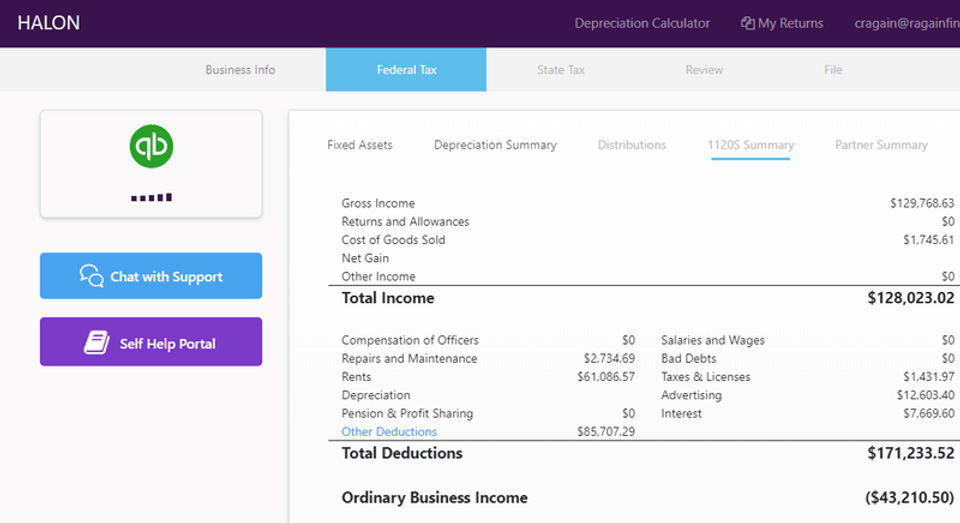Screen dimensions: 960x523
Task: Click the QuickBooks logo icon
Action: [151, 146]
